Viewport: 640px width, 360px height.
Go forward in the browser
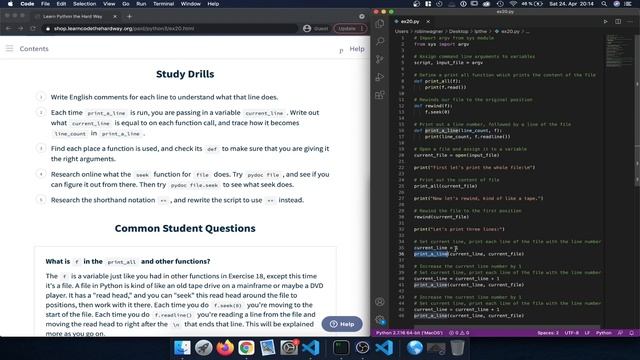tap(20, 29)
